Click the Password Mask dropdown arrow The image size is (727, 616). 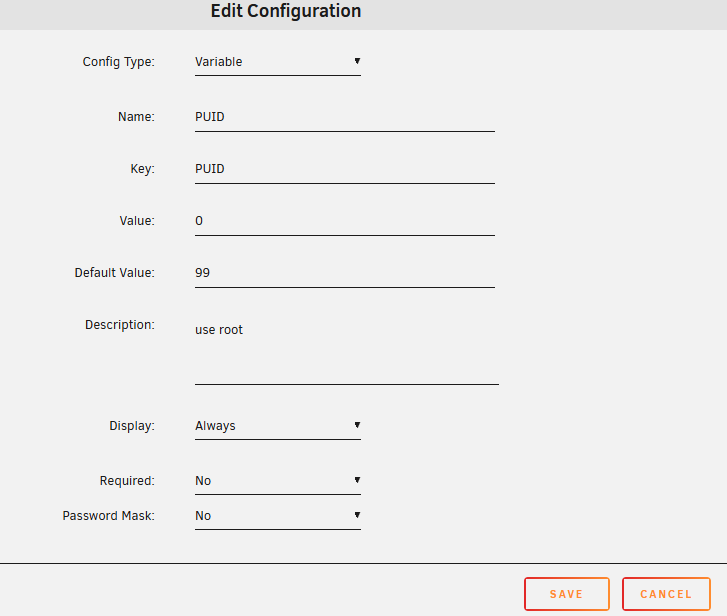coord(357,515)
